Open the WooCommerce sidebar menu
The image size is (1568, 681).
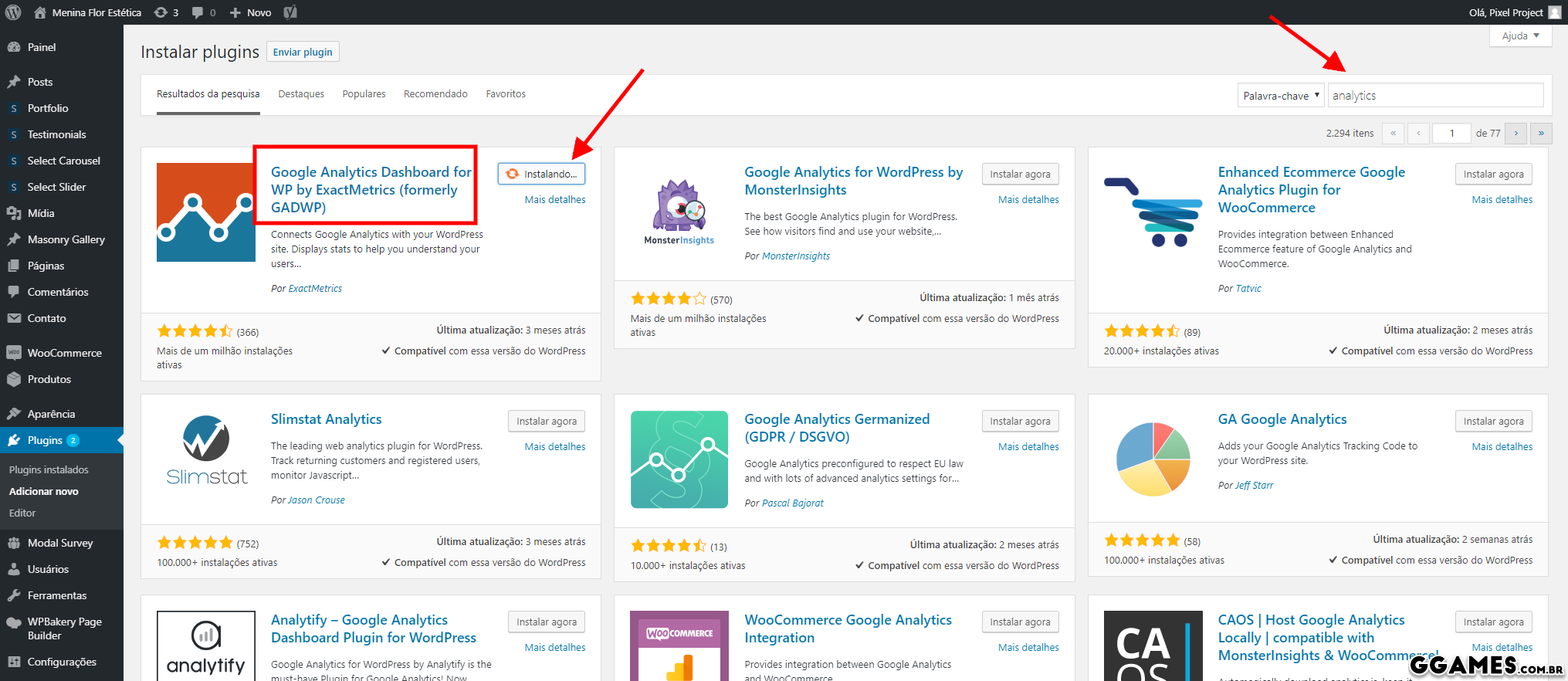point(64,353)
